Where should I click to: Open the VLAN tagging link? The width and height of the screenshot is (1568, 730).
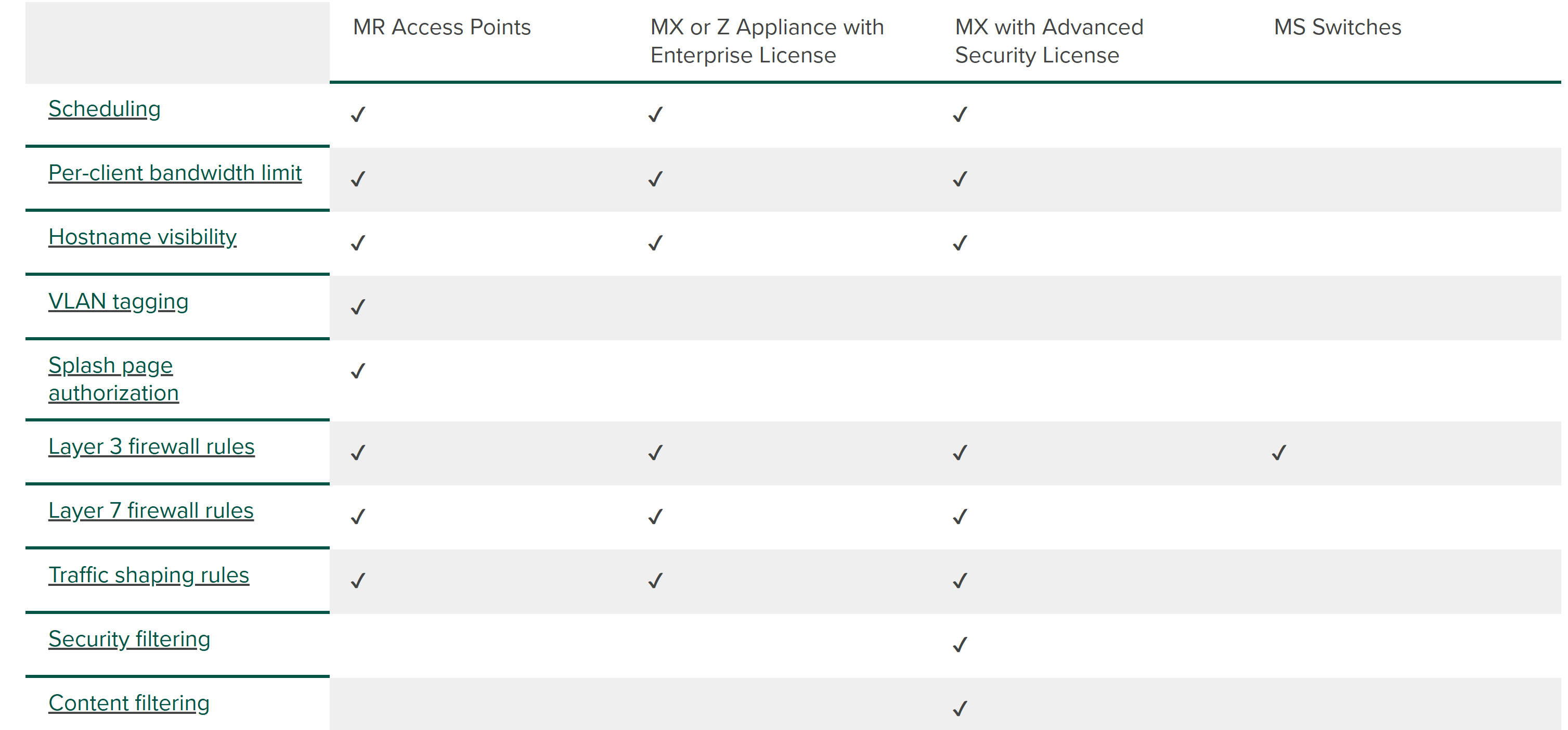tap(119, 301)
